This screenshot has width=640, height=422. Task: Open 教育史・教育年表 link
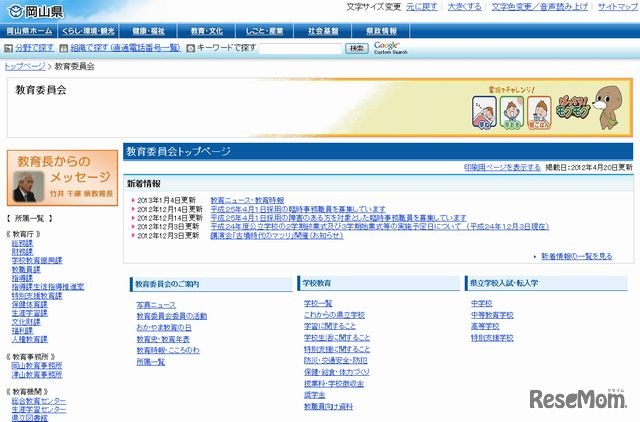(x=163, y=339)
